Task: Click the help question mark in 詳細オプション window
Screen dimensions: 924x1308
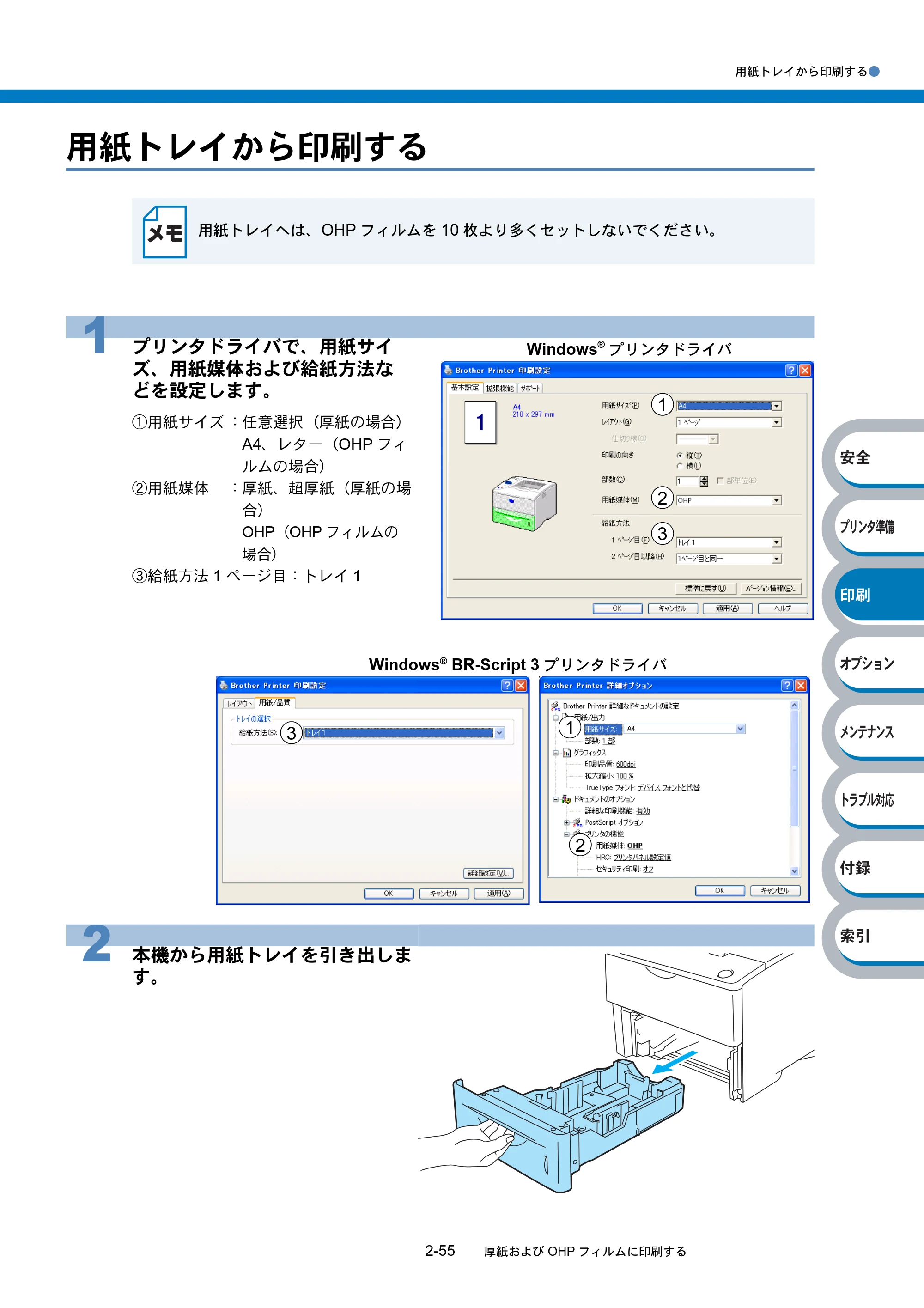Action: pyautogui.click(x=787, y=685)
